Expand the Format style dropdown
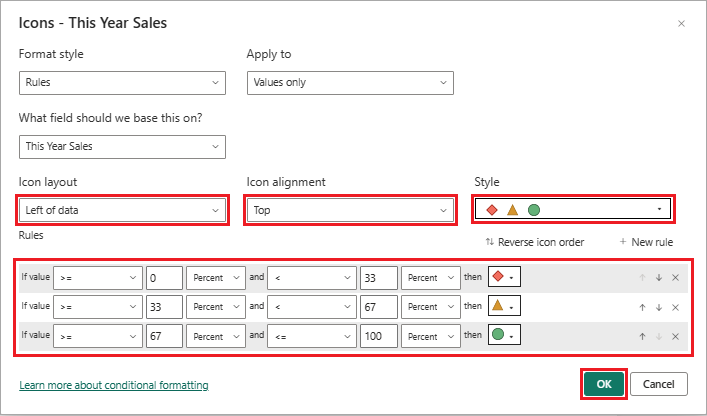This screenshot has height=416, width=707. coord(122,82)
